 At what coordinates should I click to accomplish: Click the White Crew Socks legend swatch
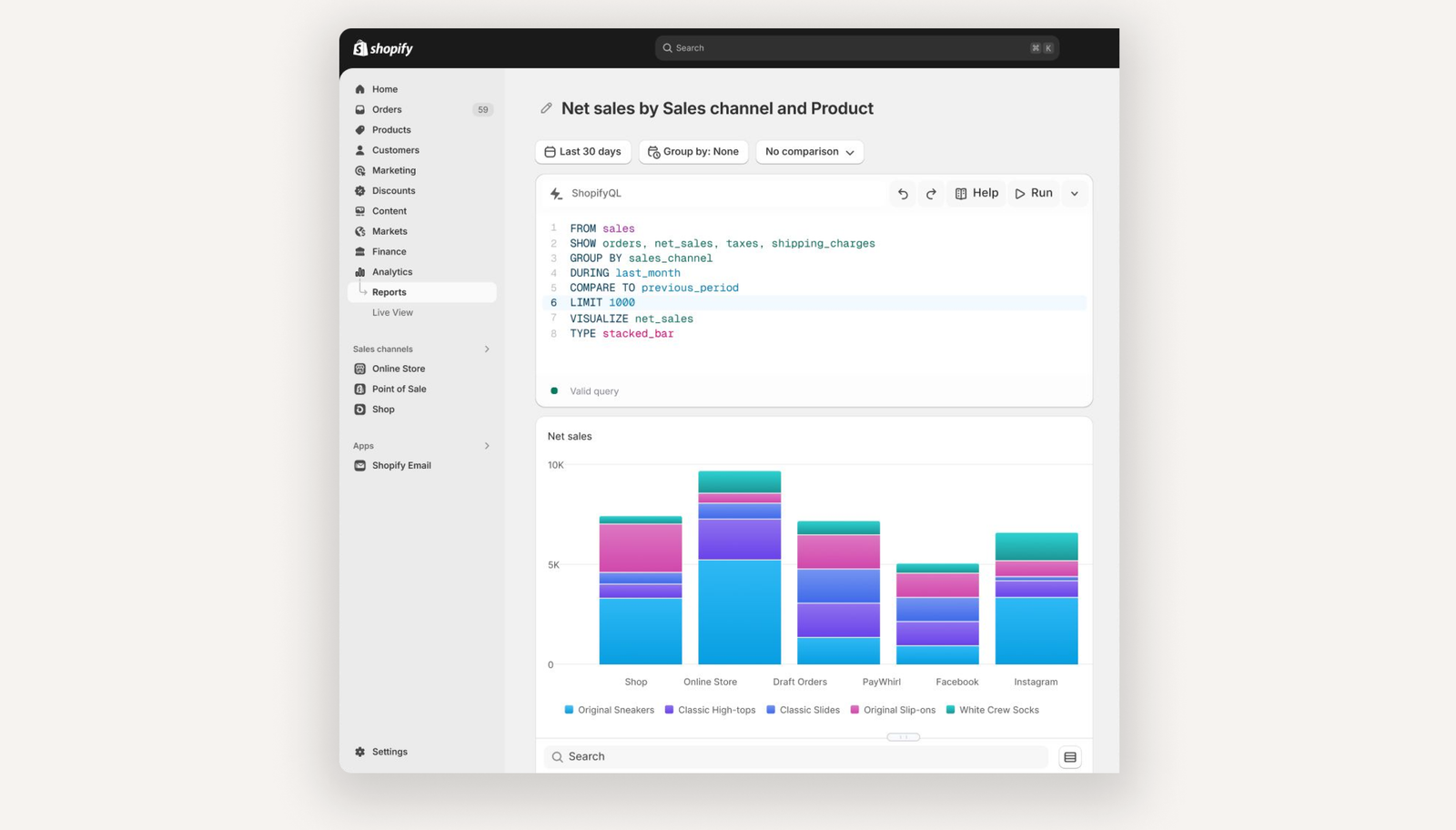(950, 710)
